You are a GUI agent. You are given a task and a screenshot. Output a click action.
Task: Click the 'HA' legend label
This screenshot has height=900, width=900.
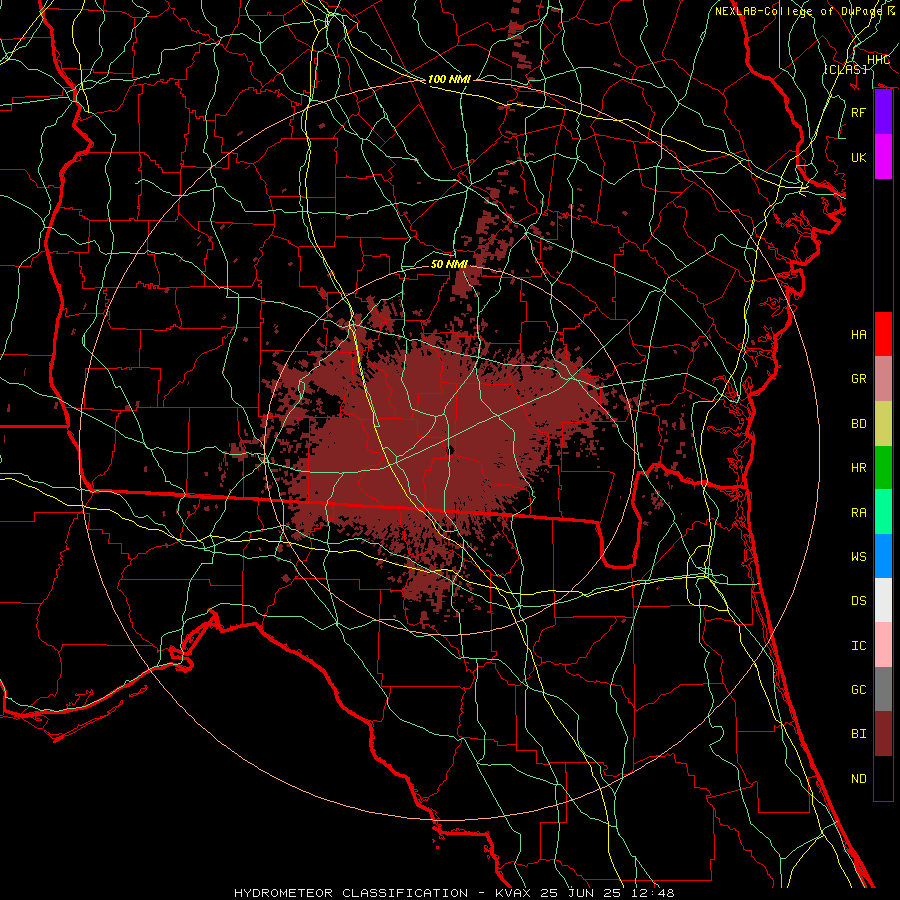[x=859, y=334]
